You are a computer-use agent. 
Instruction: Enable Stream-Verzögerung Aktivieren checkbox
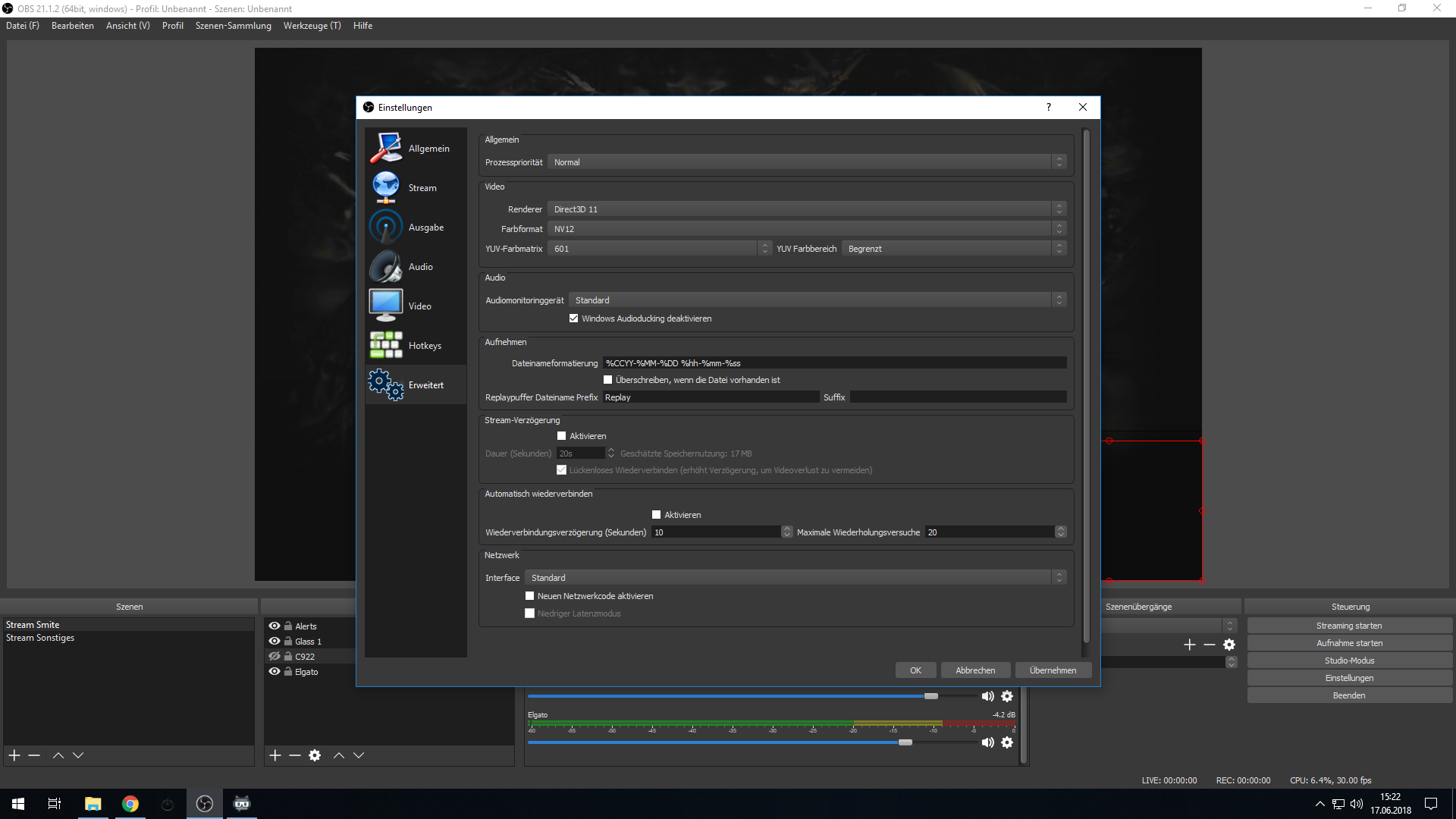562,436
